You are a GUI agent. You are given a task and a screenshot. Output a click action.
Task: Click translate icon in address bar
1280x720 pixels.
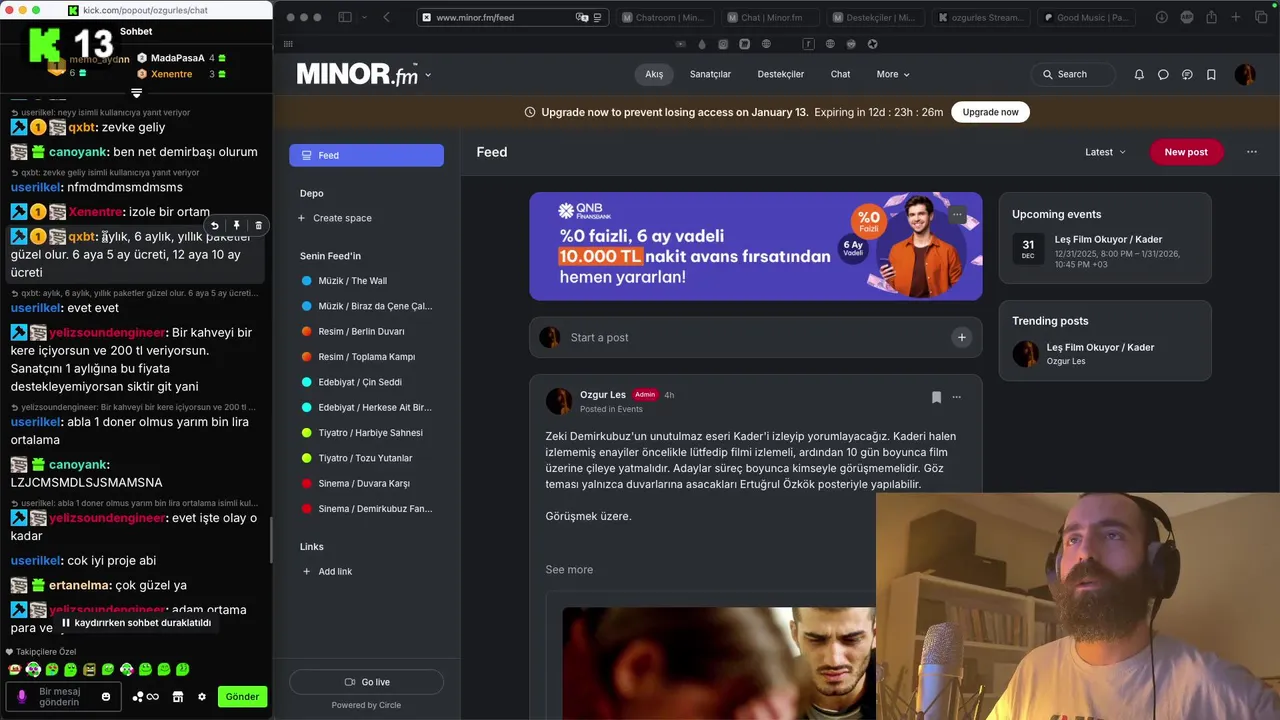point(582,17)
